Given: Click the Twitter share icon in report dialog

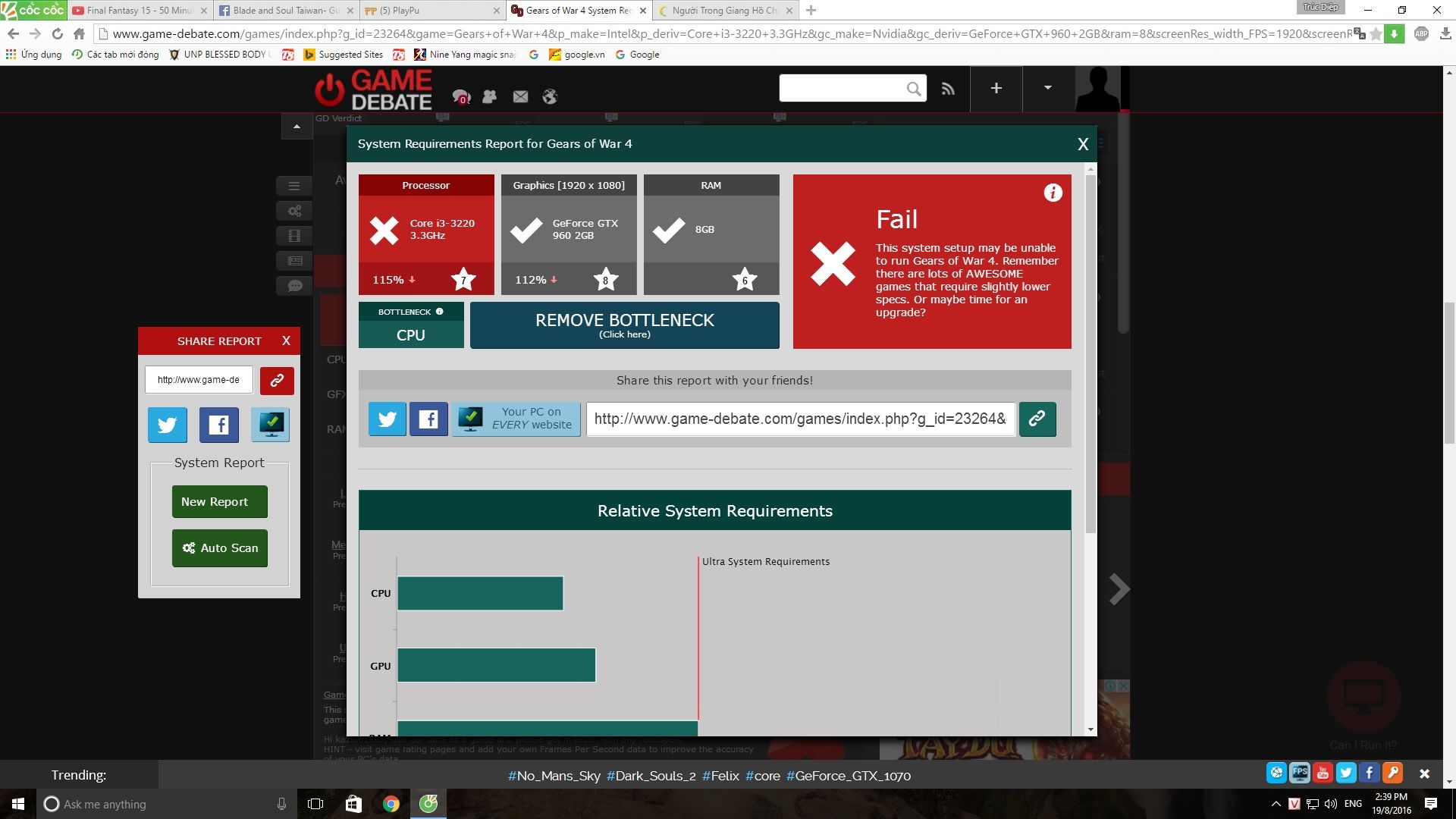Looking at the screenshot, I should pyautogui.click(x=387, y=419).
